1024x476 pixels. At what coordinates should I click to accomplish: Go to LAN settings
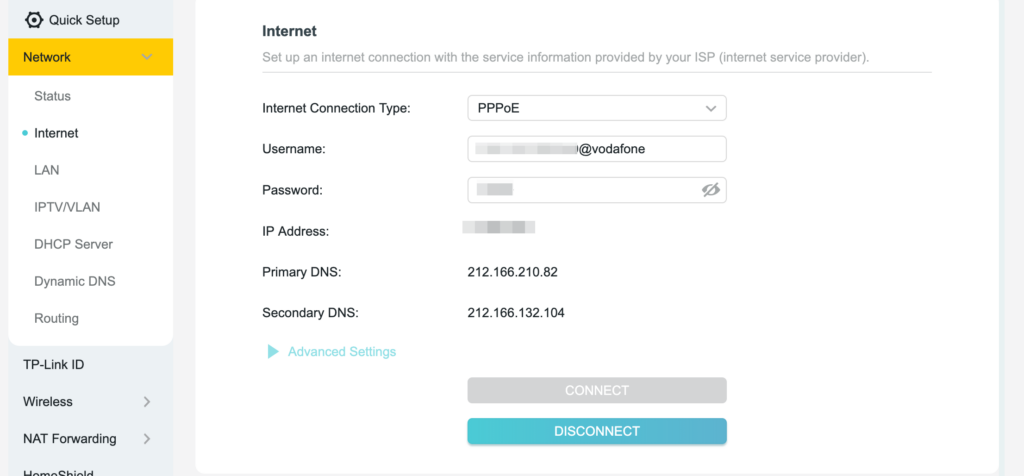tap(47, 170)
